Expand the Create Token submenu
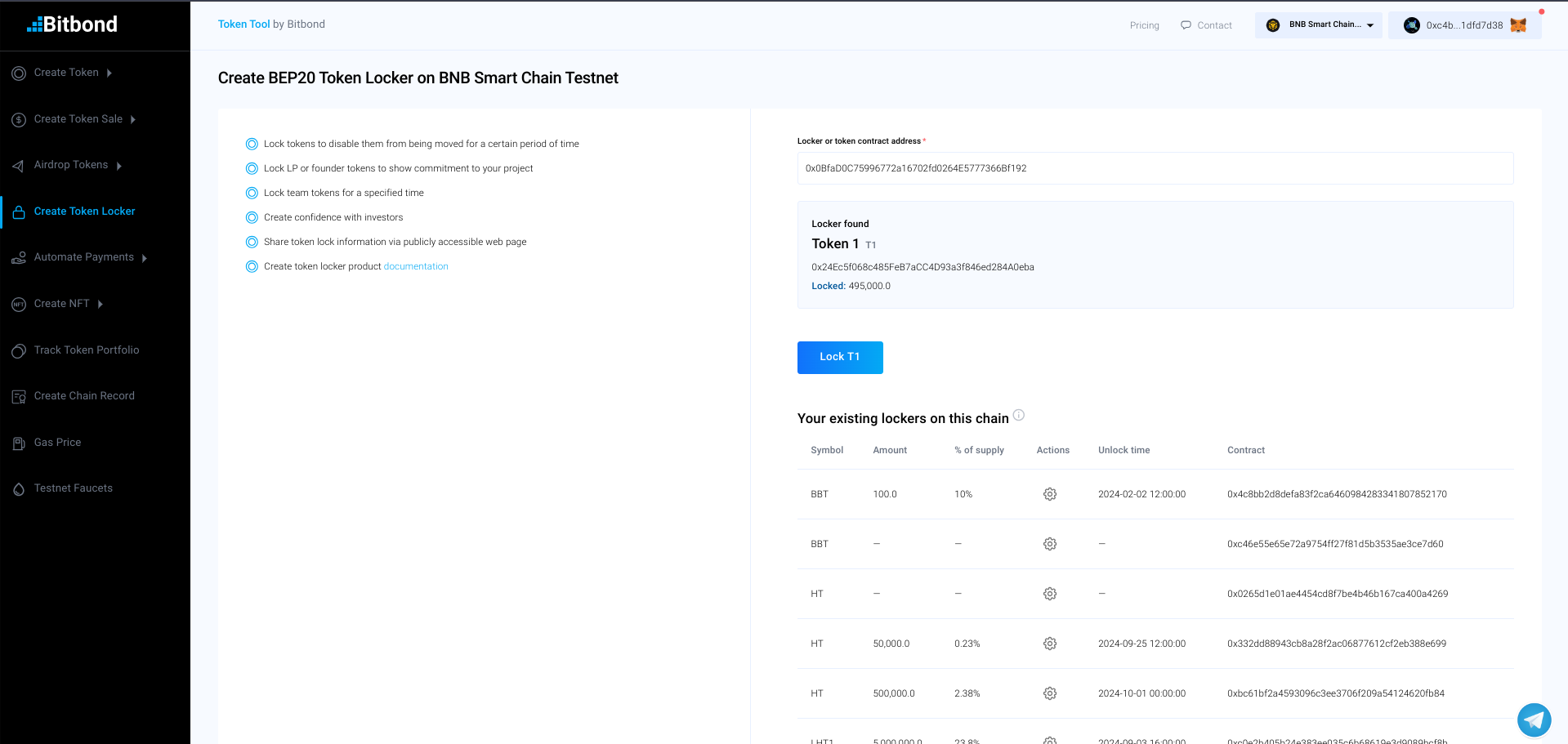The height and width of the screenshot is (744, 1568). (x=109, y=73)
